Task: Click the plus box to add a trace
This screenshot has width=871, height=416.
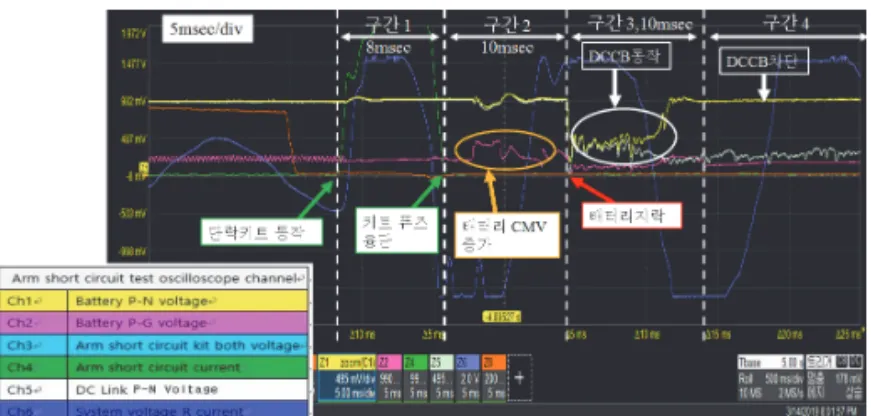Action: click(520, 378)
